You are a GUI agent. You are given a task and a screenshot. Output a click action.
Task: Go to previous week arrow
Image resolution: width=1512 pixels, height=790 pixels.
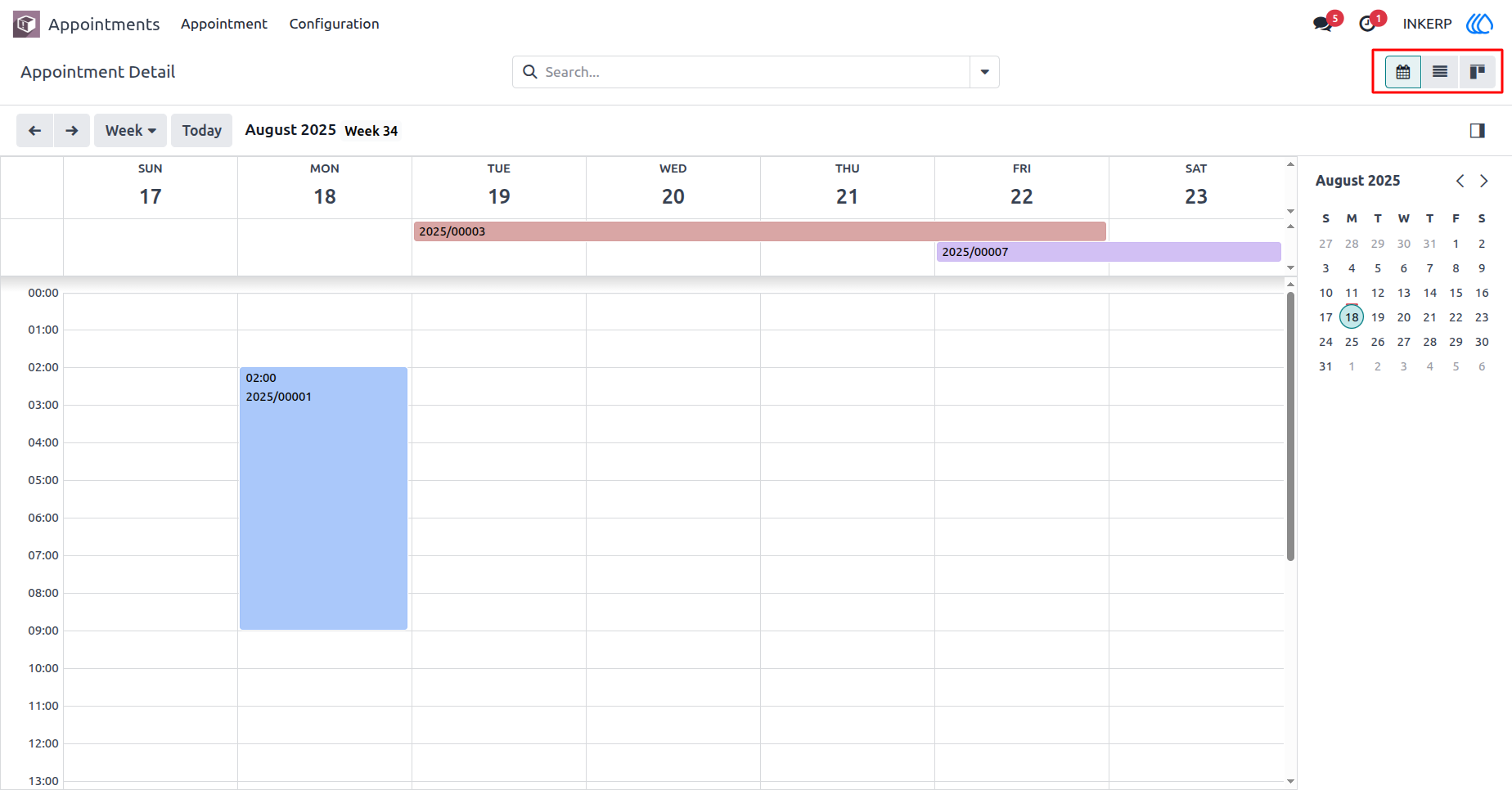click(x=35, y=131)
